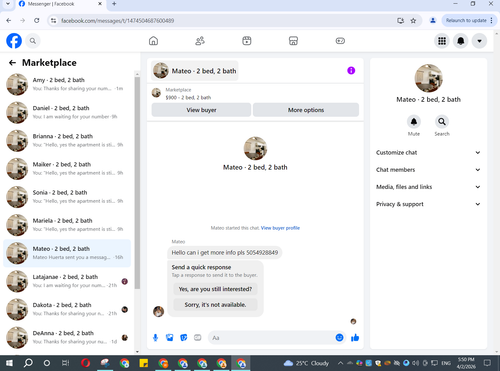Open the View buyer profile link
500x371 pixels.
click(x=280, y=228)
